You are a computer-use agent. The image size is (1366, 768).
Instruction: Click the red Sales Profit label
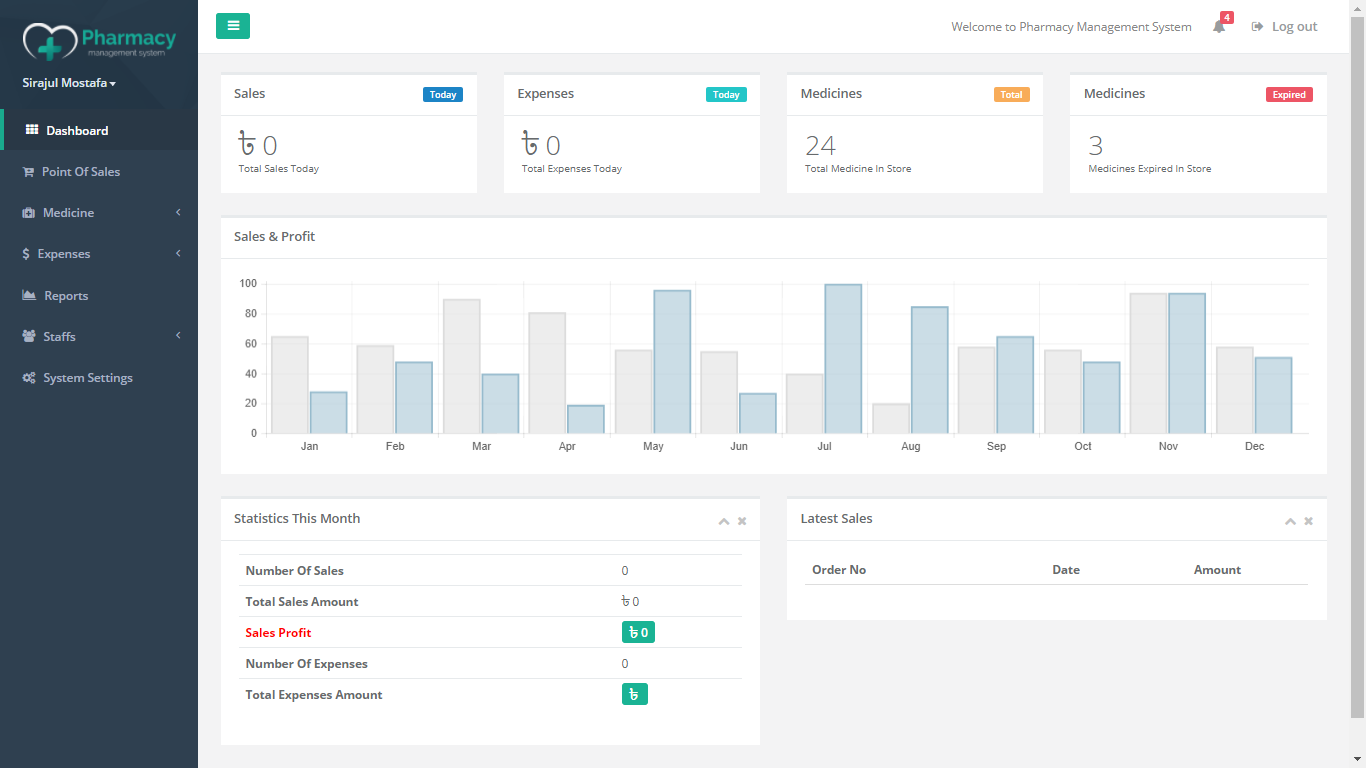tap(278, 633)
